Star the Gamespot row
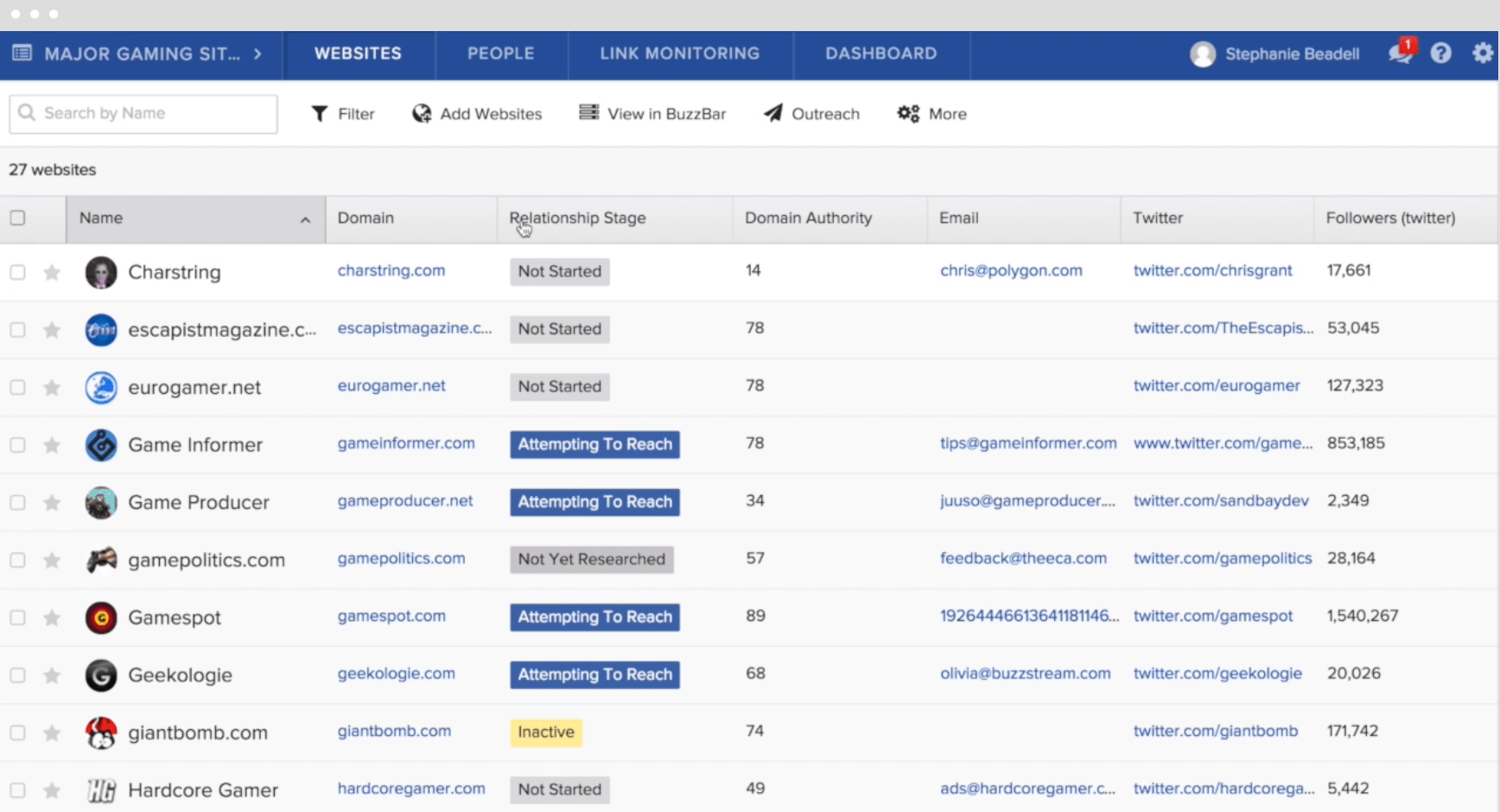The width and height of the screenshot is (1500, 812). pyautogui.click(x=52, y=618)
